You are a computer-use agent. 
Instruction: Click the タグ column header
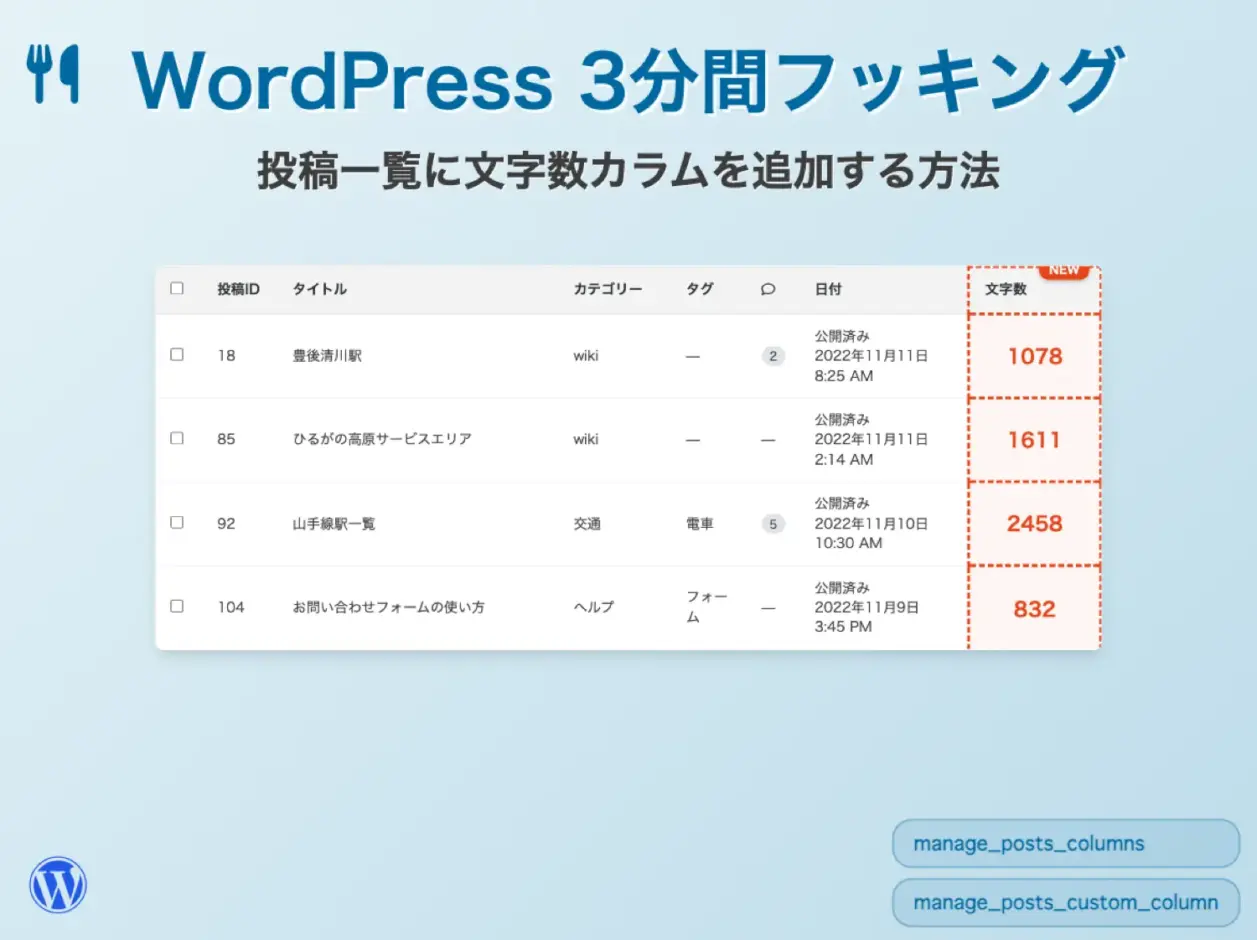[700, 289]
